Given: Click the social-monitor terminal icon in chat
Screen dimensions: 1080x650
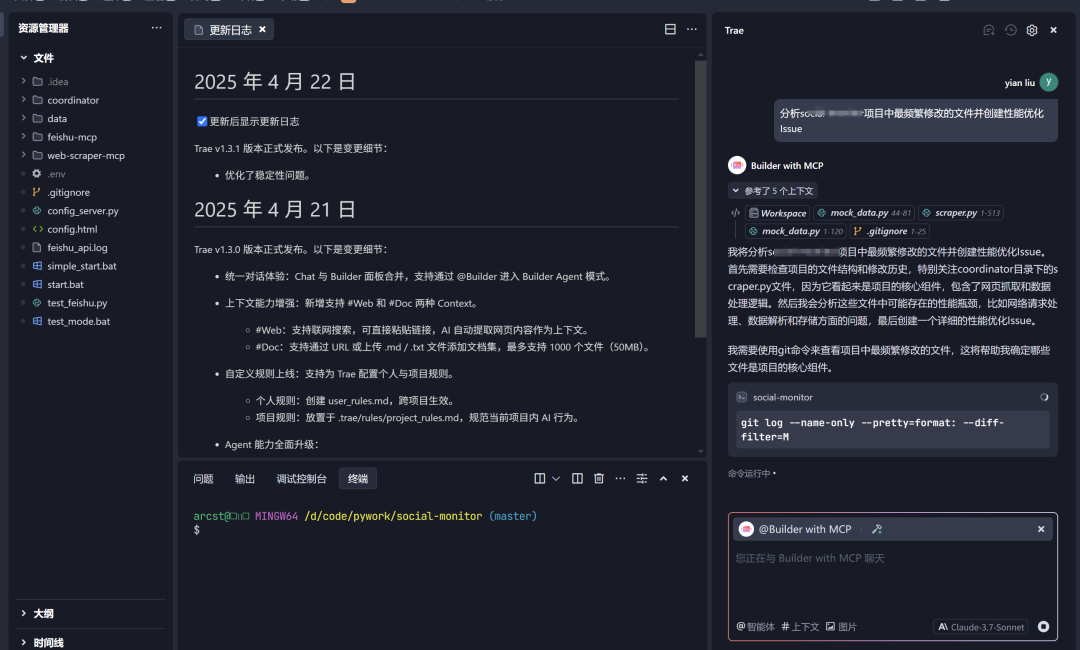Looking at the screenshot, I should click(x=742, y=397).
